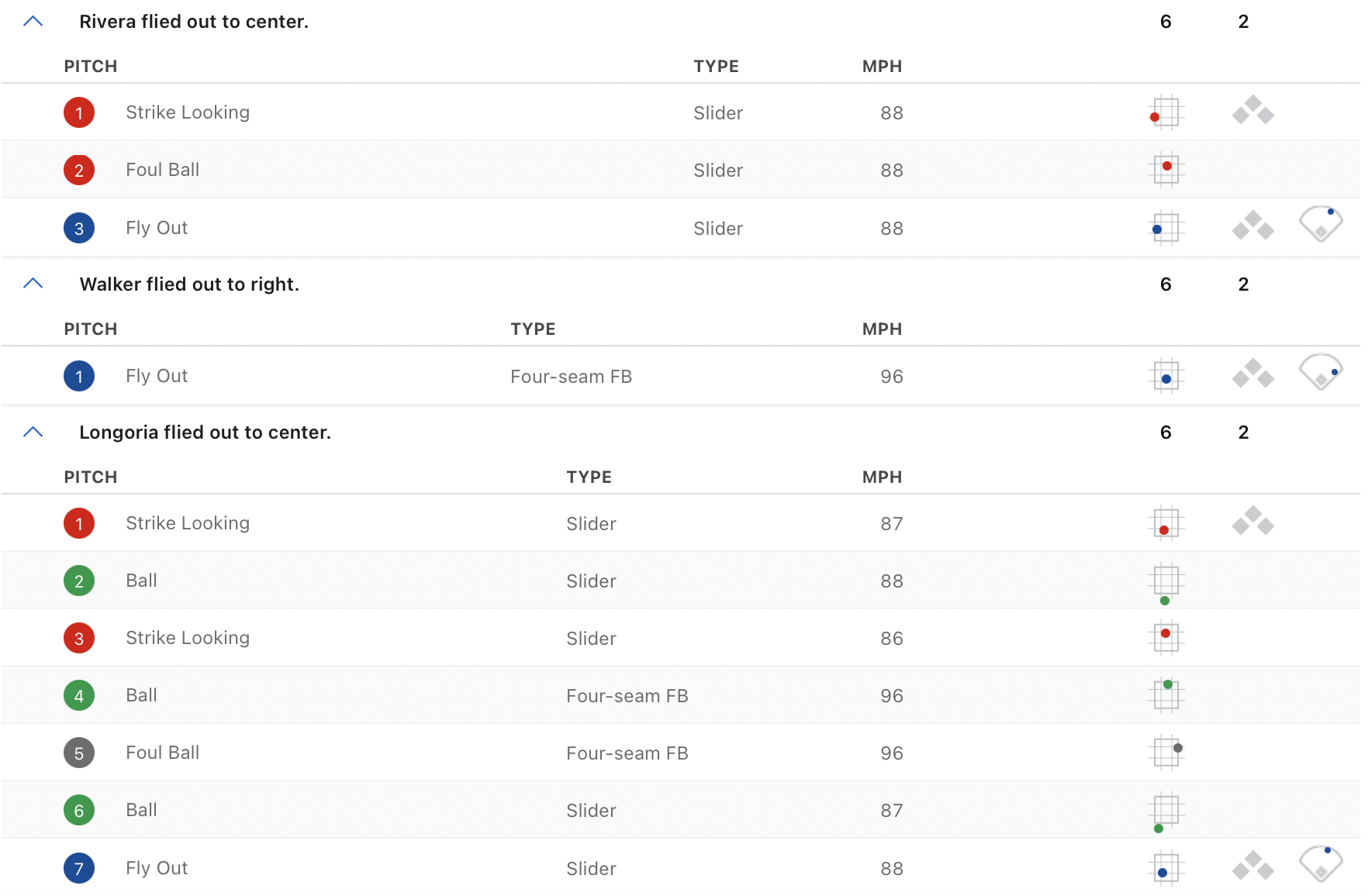Viewport: 1368px width, 896px height.
Task: Collapse the Longoria flied out to center play
Action: coord(33,432)
